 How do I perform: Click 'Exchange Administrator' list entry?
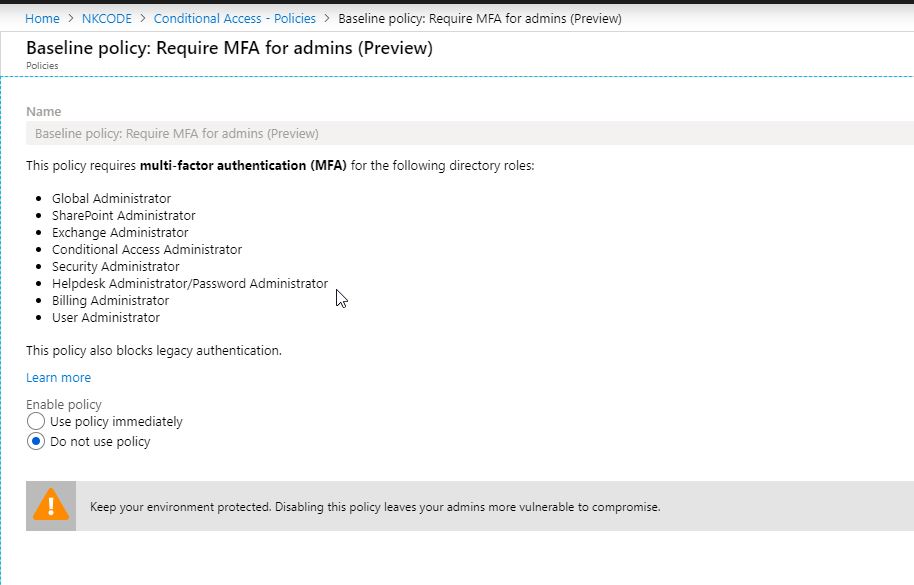(x=120, y=233)
